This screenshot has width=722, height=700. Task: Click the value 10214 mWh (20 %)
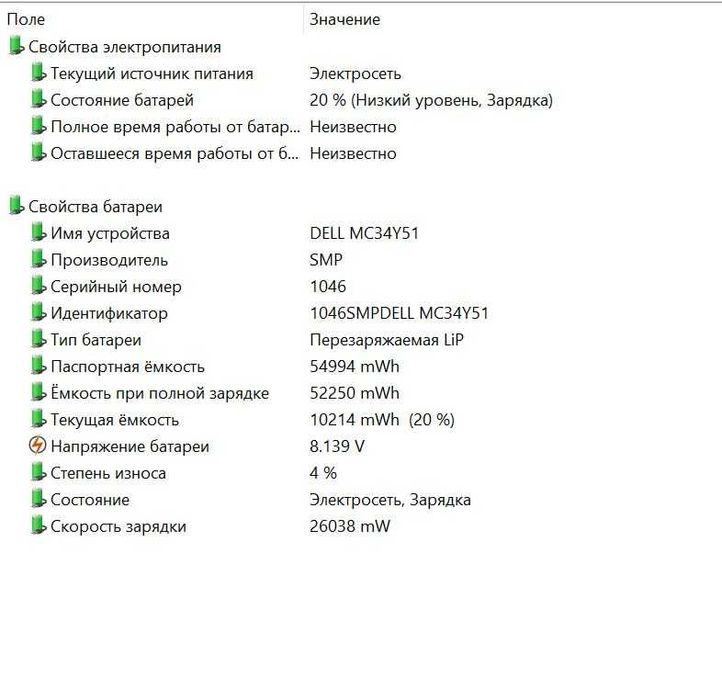pyautogui.click(x=382, y=420)
